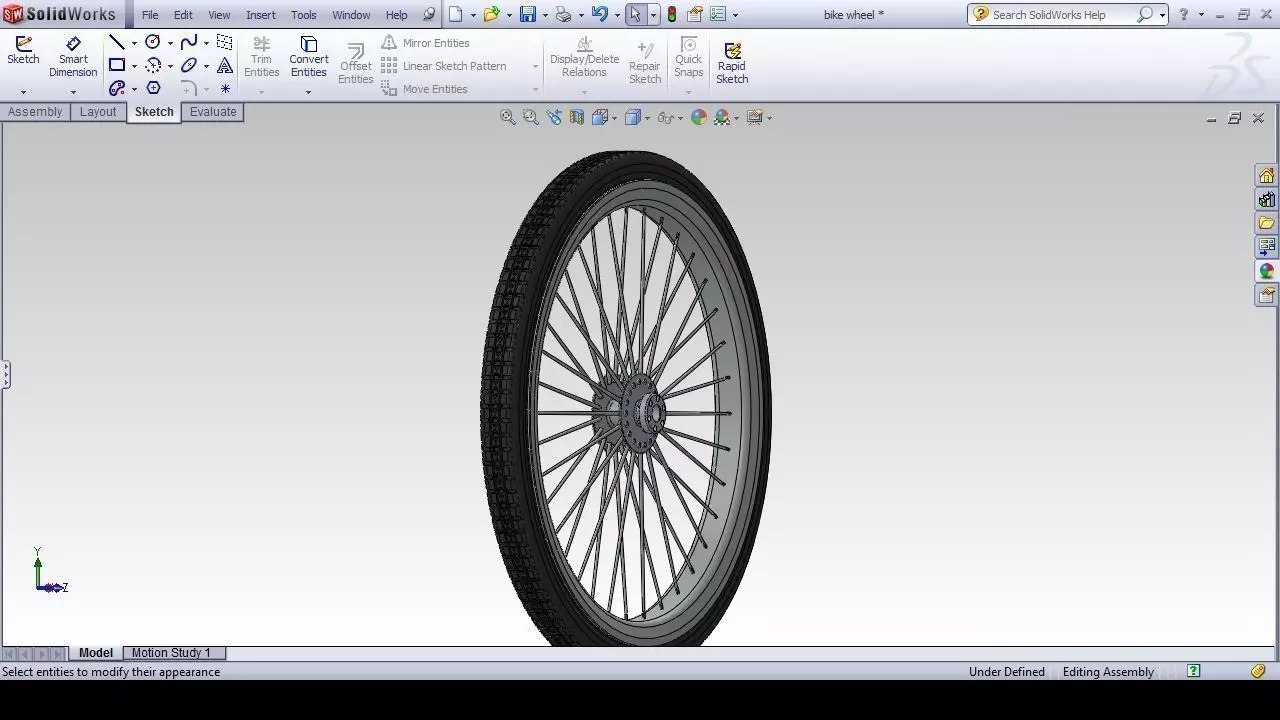
Task: Expand View Orientation dropdown
Action: click(614, 118)
